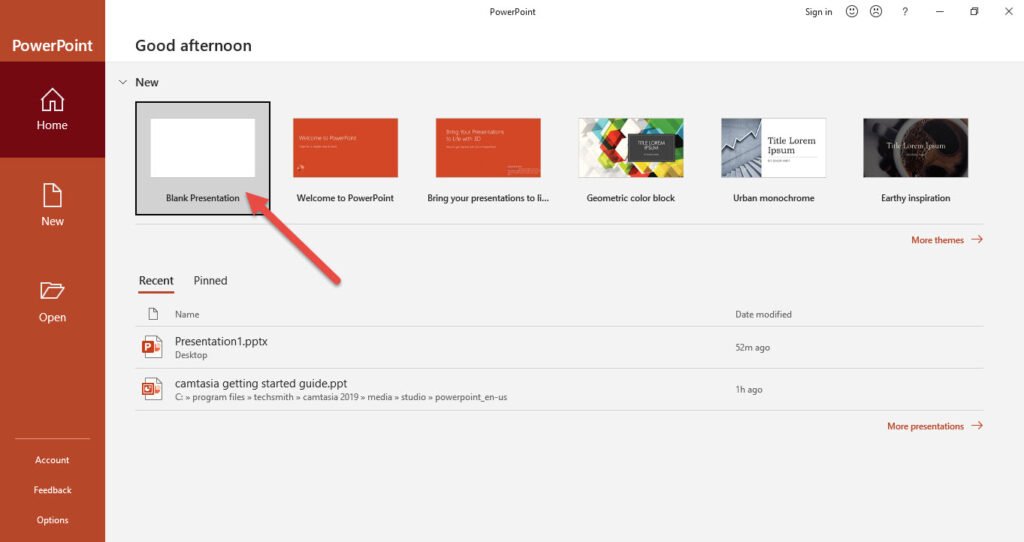Open Help question mark icon
Image resolution: width=1024 pixels, height=542 pixels.
click(x=904, y=11)
